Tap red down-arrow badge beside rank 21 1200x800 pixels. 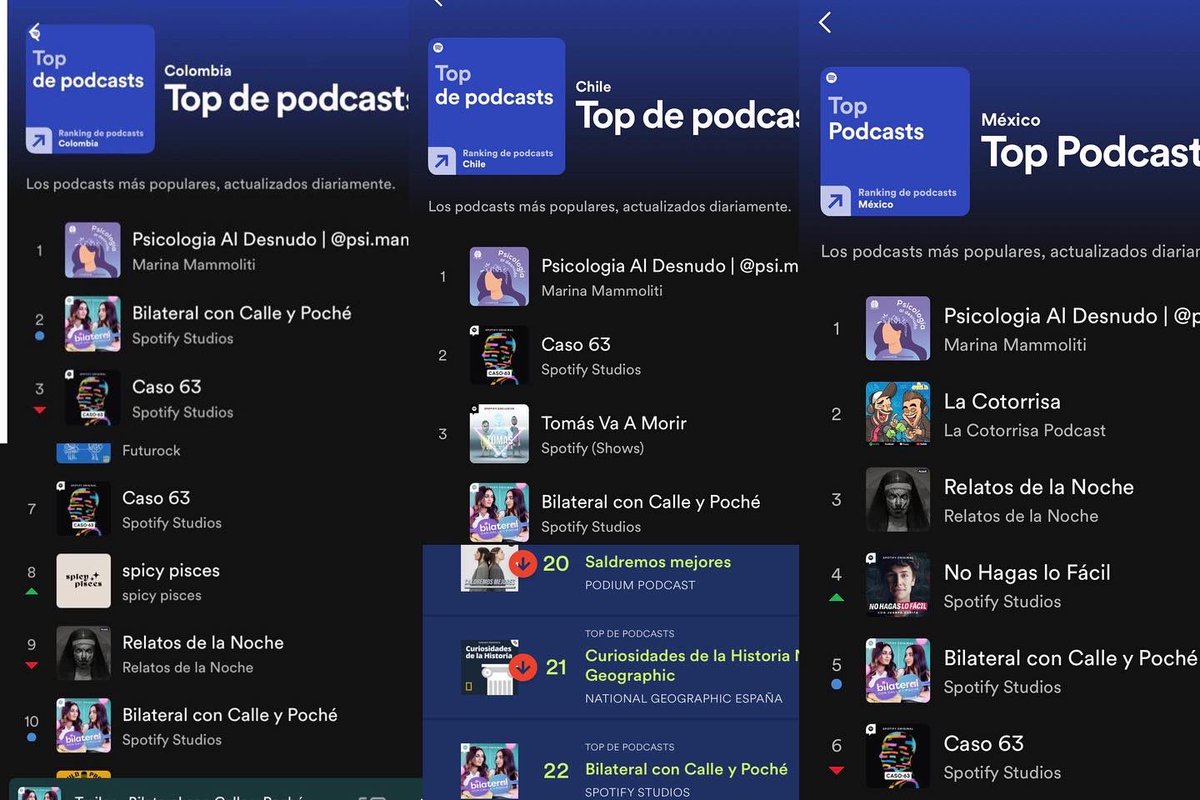coord(523,667)
